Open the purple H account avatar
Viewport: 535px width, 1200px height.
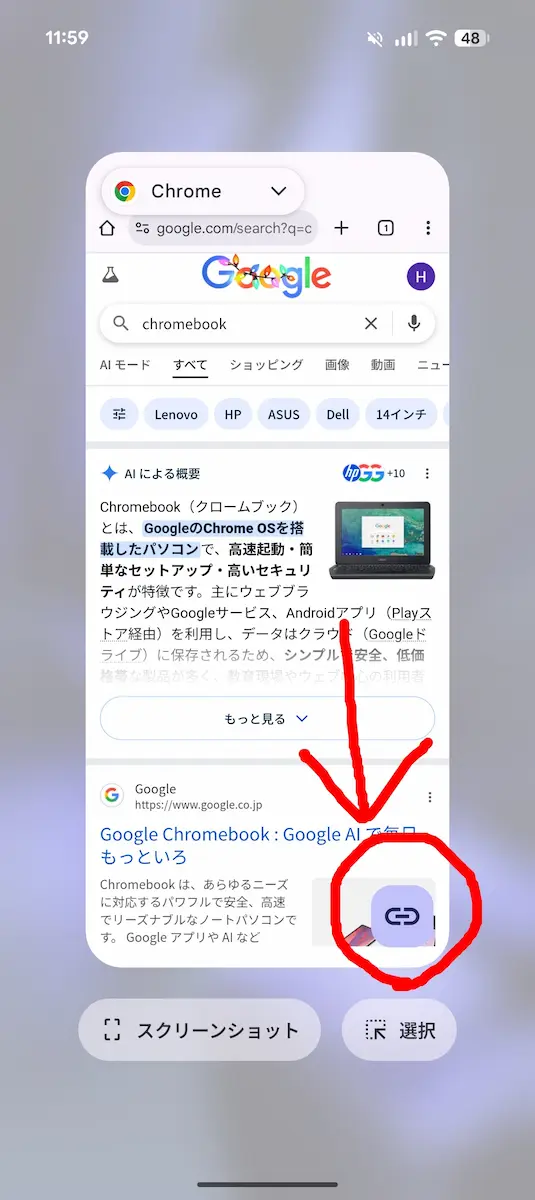pos(421,276)
